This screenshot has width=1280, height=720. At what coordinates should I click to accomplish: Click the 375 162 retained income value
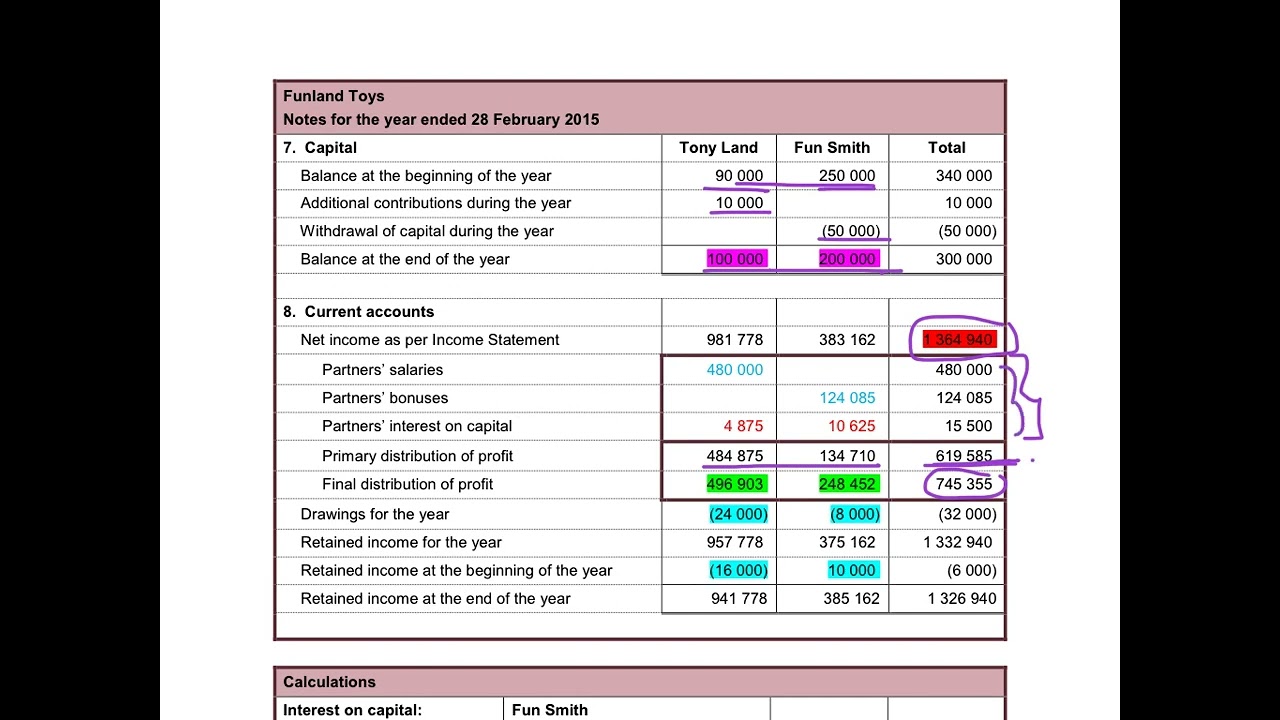(847, 542)
